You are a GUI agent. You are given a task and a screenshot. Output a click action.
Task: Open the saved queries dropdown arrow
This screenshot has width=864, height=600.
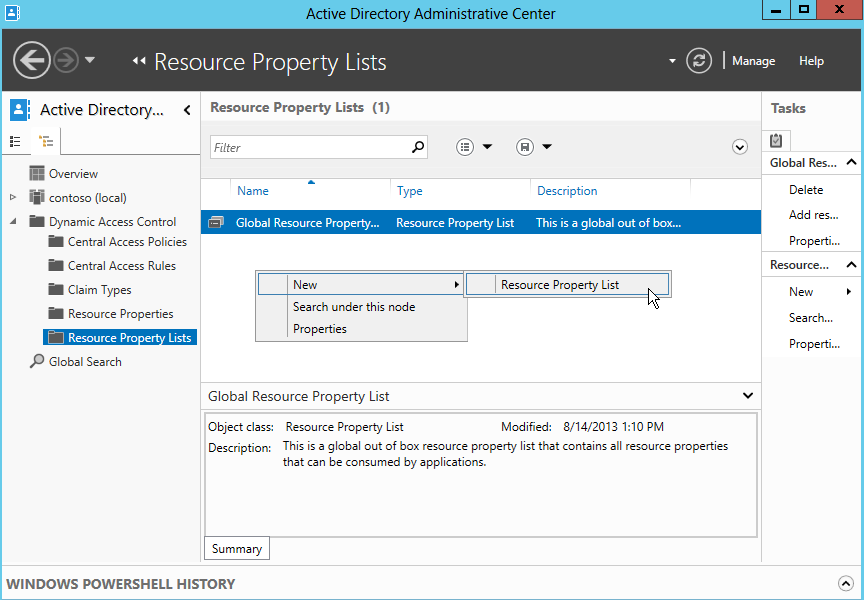pyautogui.click(x=547, y=147)
